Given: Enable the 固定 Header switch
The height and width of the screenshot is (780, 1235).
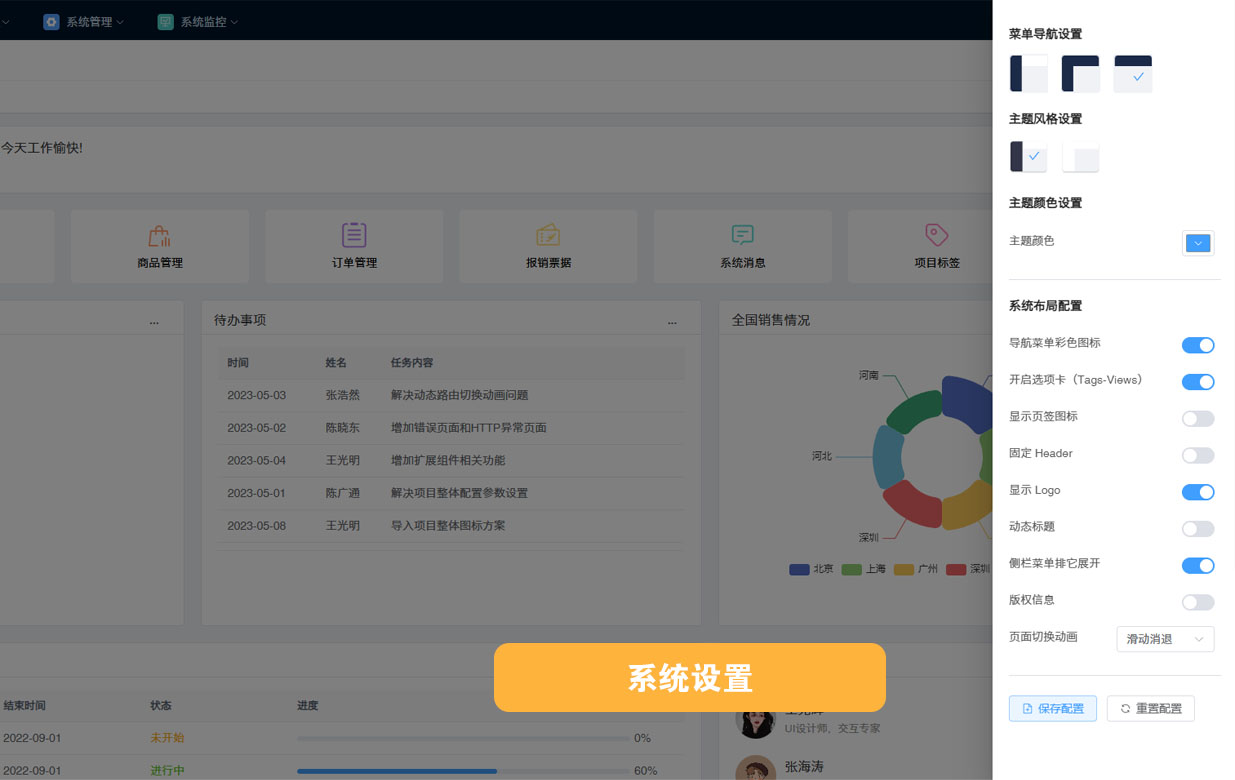Looking at the screenshot, I should point(1198,455).
